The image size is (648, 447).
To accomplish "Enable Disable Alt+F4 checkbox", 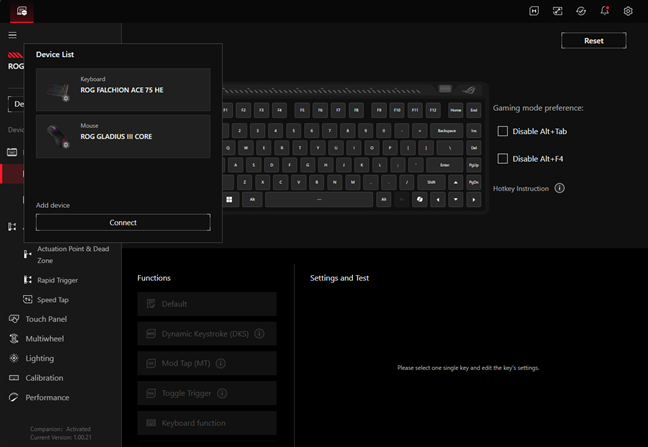I will coord(503,159).
